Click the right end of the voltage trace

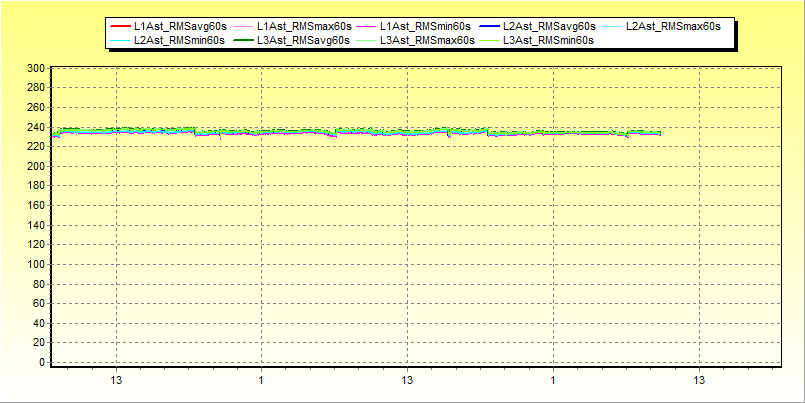[x=659, y=133]
